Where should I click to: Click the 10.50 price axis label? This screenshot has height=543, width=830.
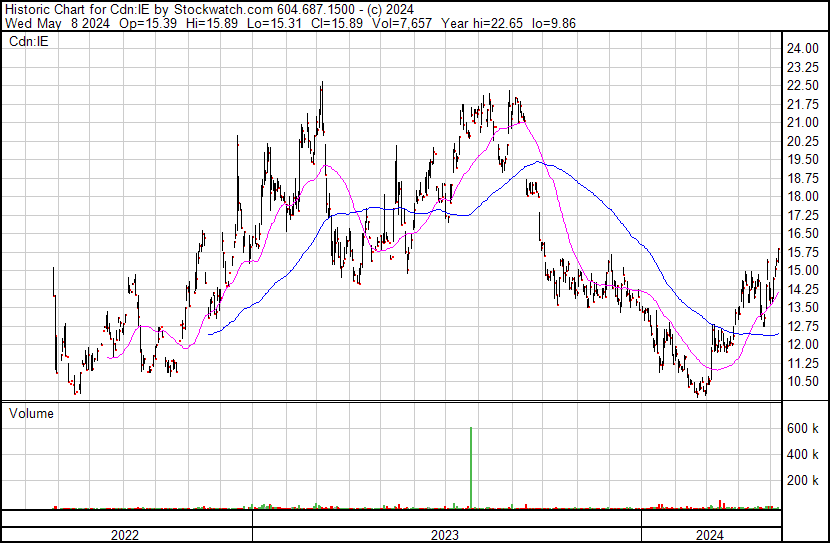pos(804,382)
